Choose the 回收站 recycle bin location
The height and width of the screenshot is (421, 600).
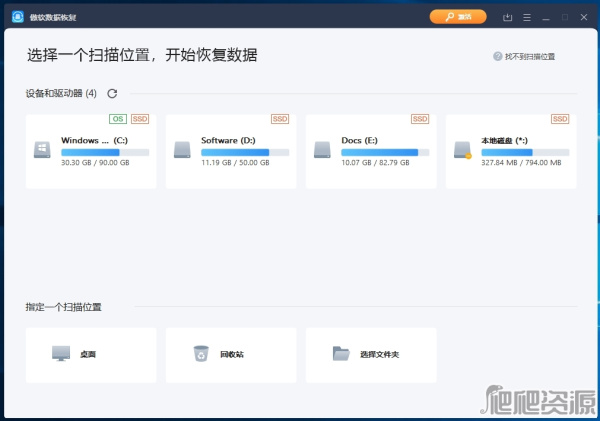pyautogui.click(x=231, y=355)
